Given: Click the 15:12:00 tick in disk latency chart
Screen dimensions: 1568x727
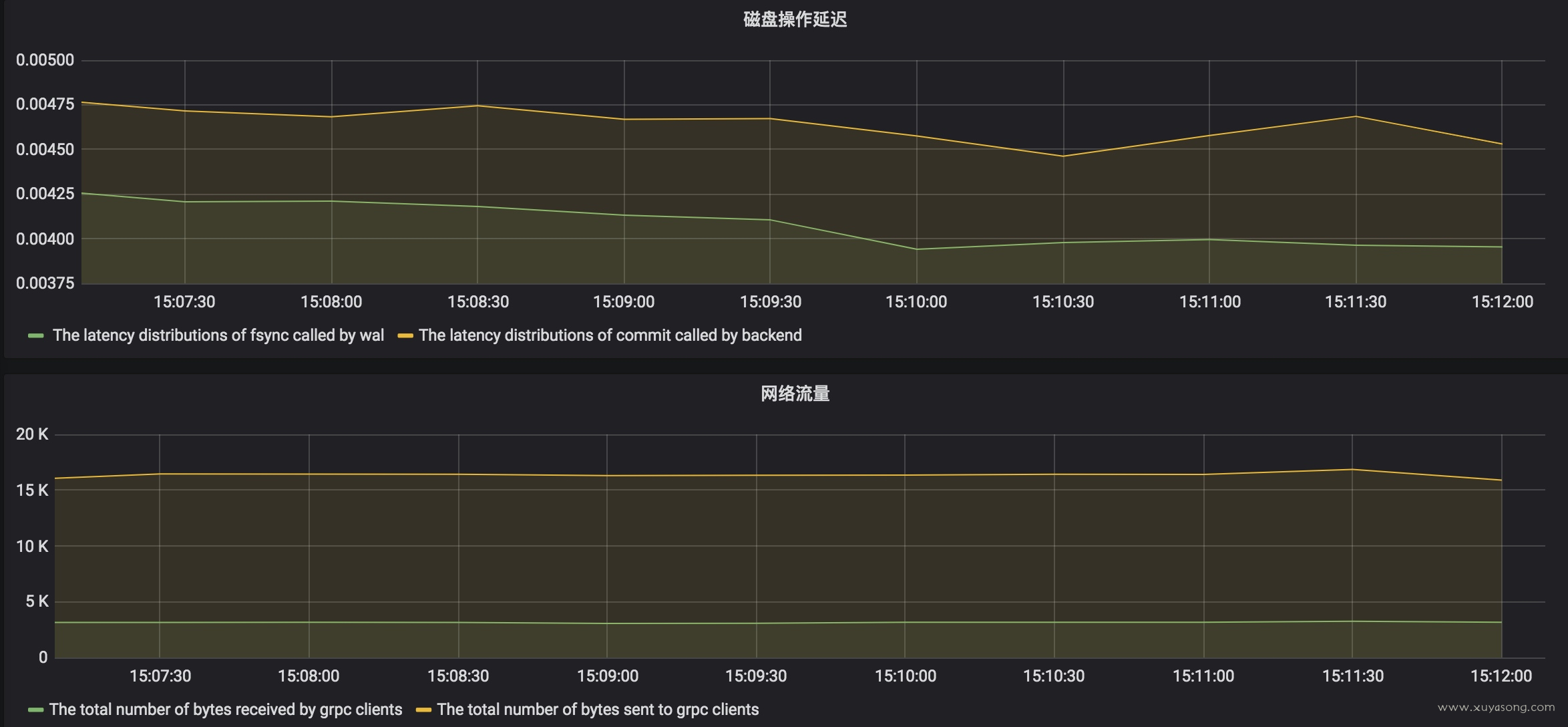Looking at the screenshot, I should tap(1503, 302).
